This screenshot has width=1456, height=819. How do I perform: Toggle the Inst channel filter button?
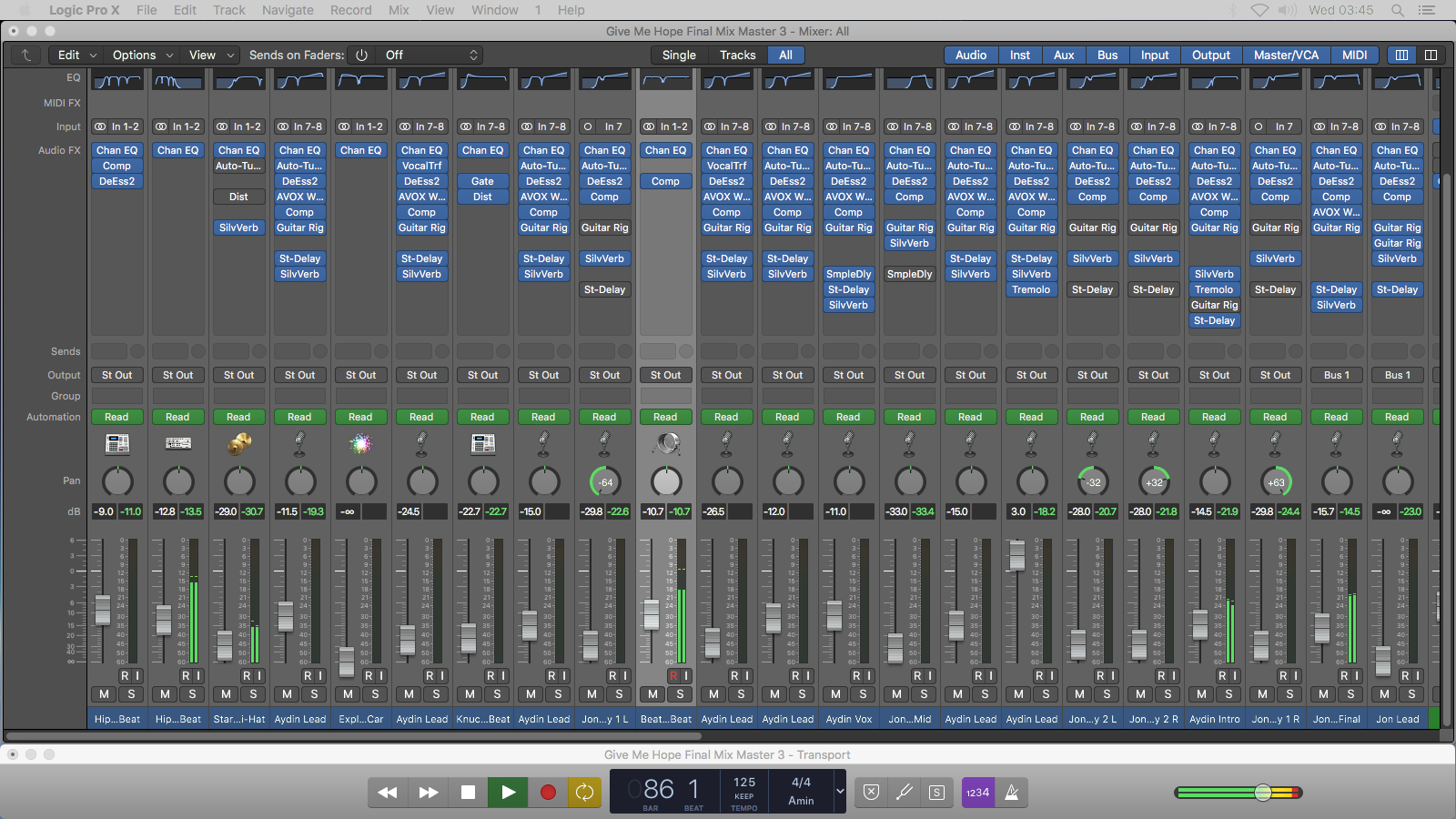point(1020,55)
